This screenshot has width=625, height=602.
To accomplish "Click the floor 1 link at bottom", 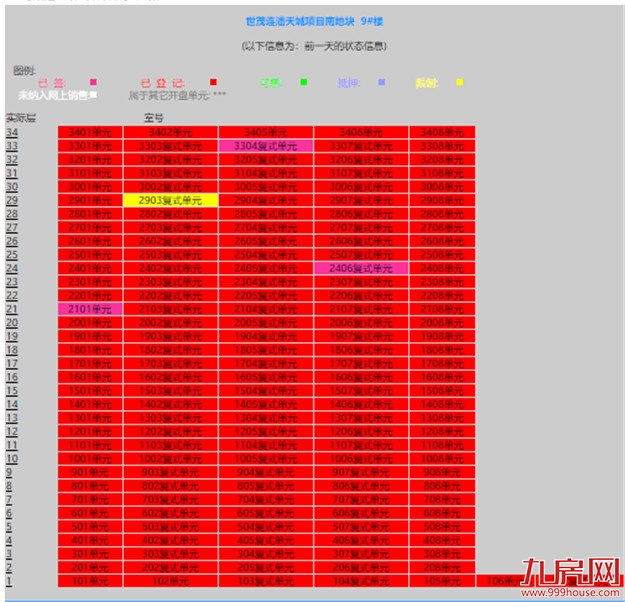I will (x=9, y=580).
